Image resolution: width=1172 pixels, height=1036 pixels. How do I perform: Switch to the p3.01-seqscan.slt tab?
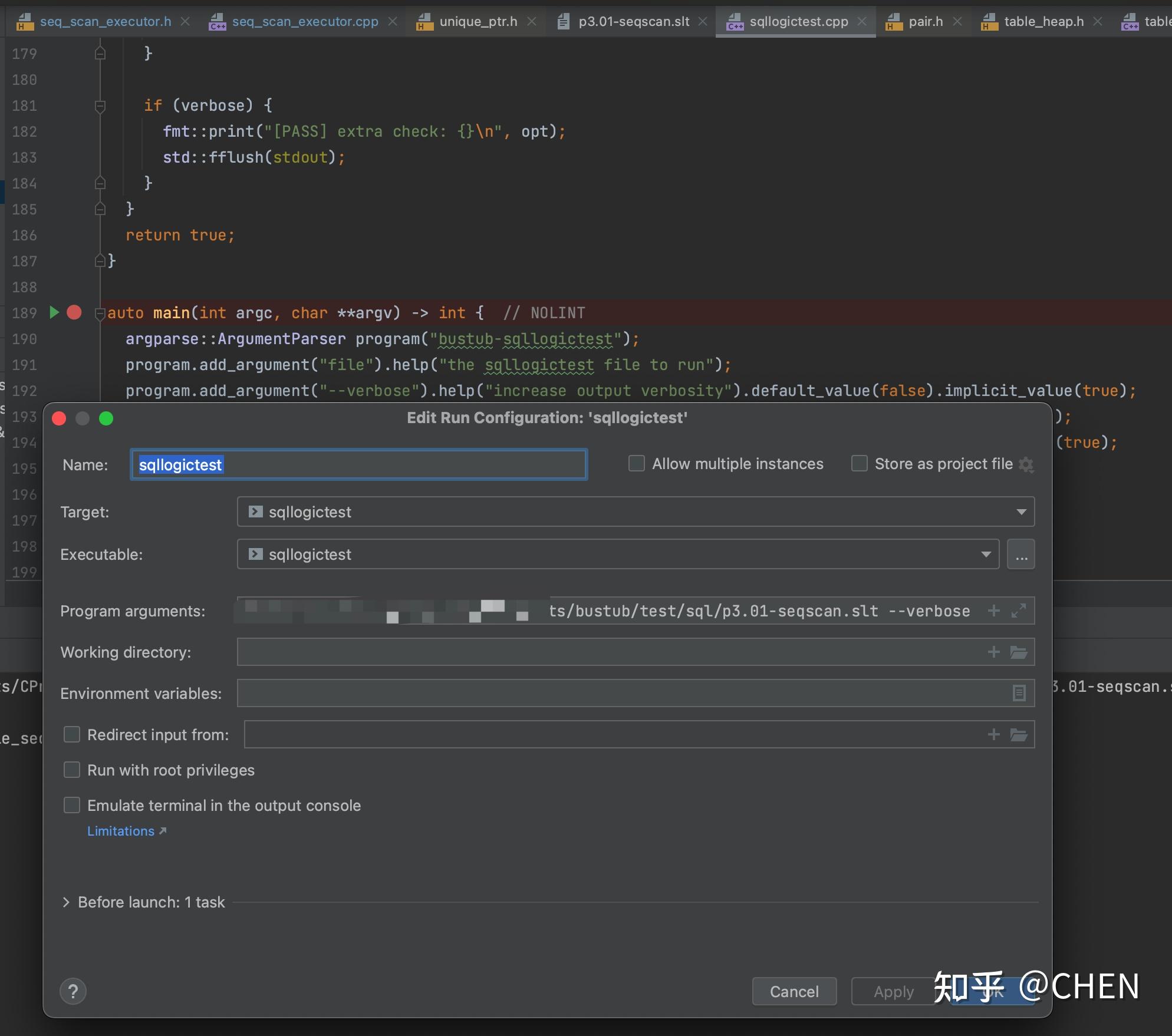pos(633,21)
